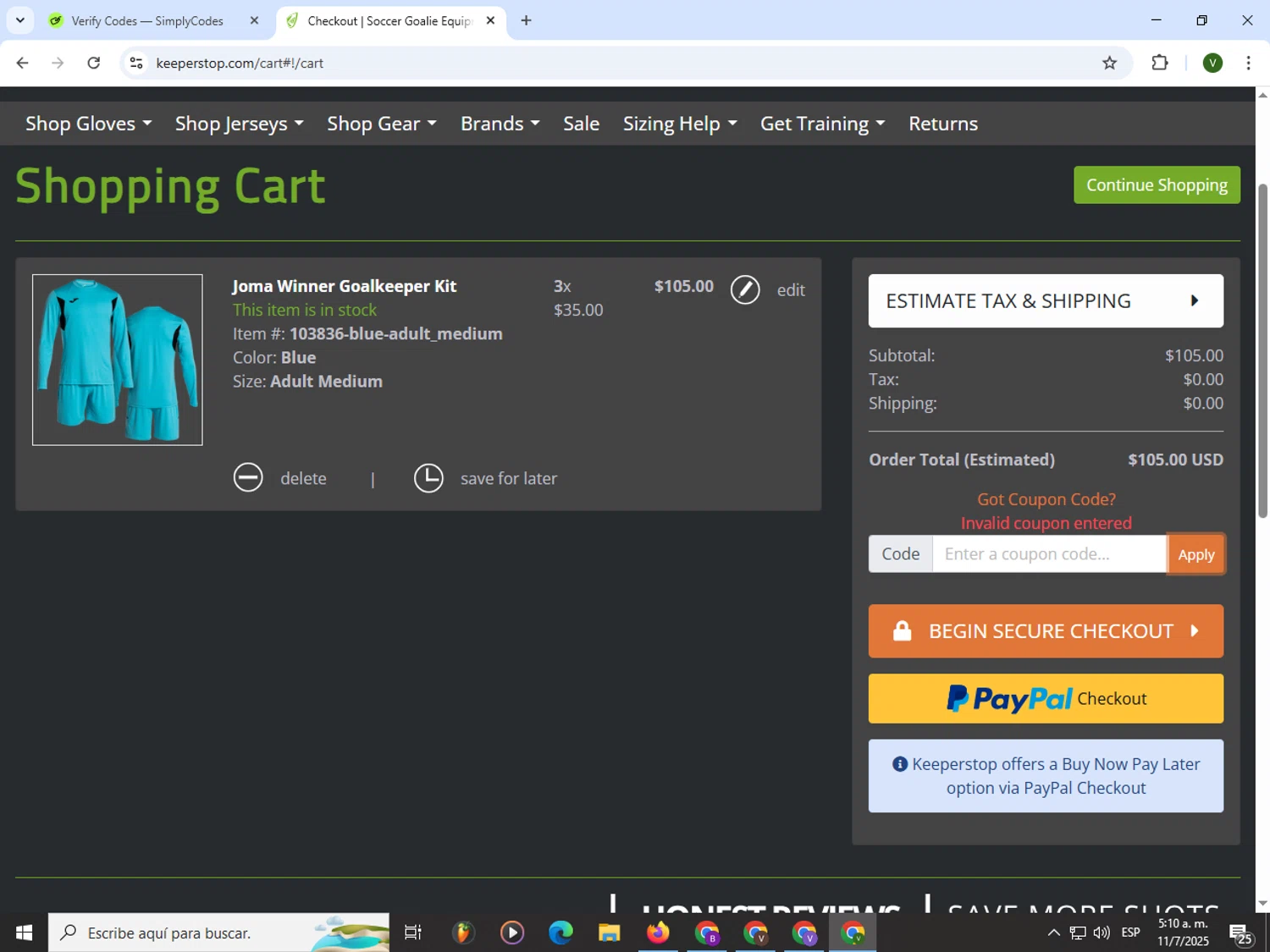Screen dimensions: 1270x952
Task: Expand the Get Training dropdown
Action: (x=822, y=124)
